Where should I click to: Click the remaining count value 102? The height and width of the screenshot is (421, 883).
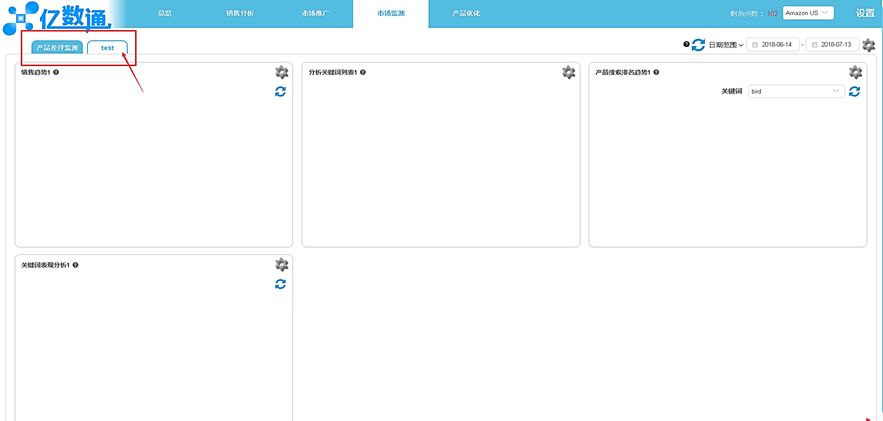(772, 14)
